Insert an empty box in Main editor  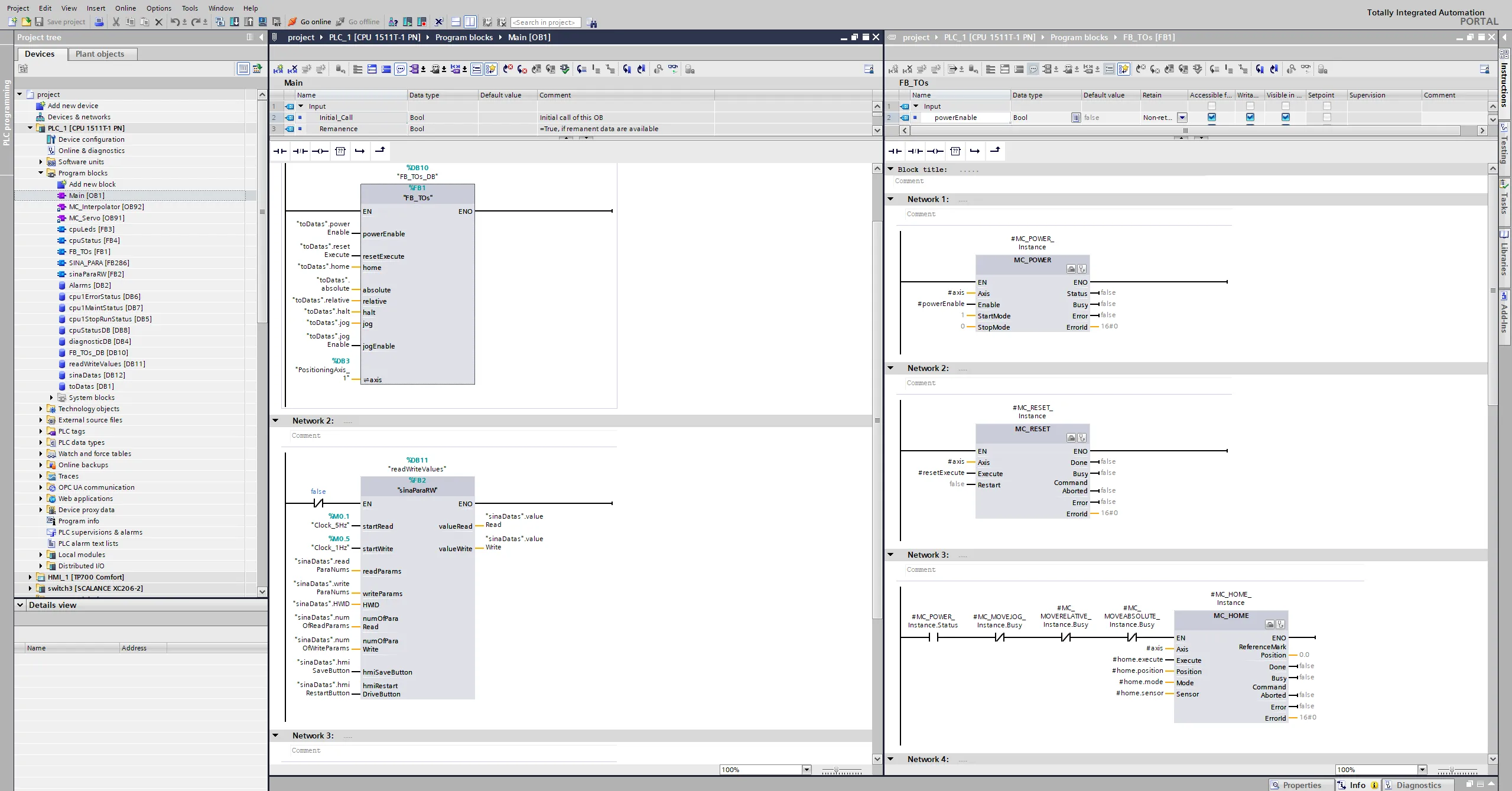coord(340,151)
